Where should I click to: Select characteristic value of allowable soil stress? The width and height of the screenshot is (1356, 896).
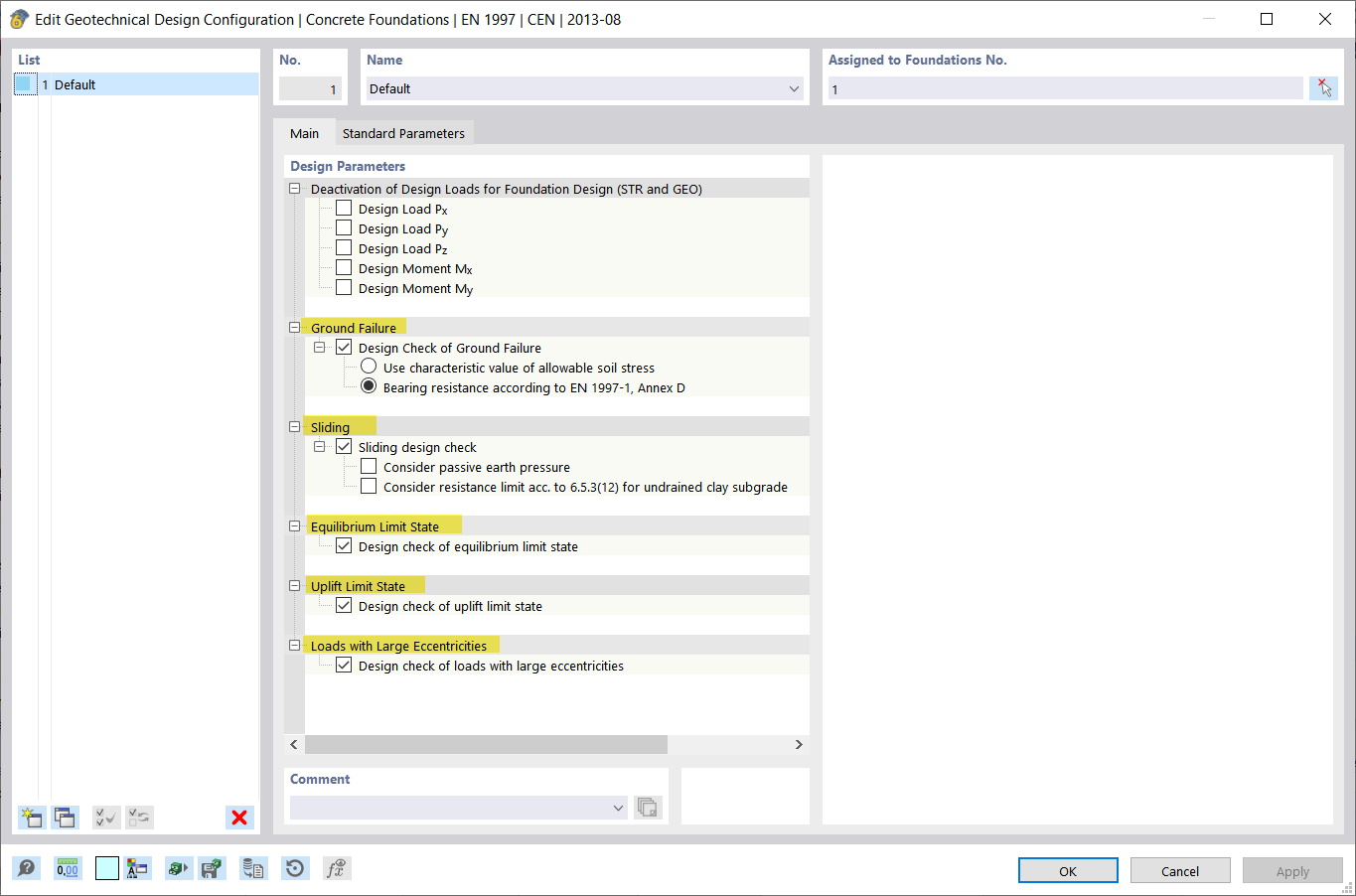pos(369,367)
